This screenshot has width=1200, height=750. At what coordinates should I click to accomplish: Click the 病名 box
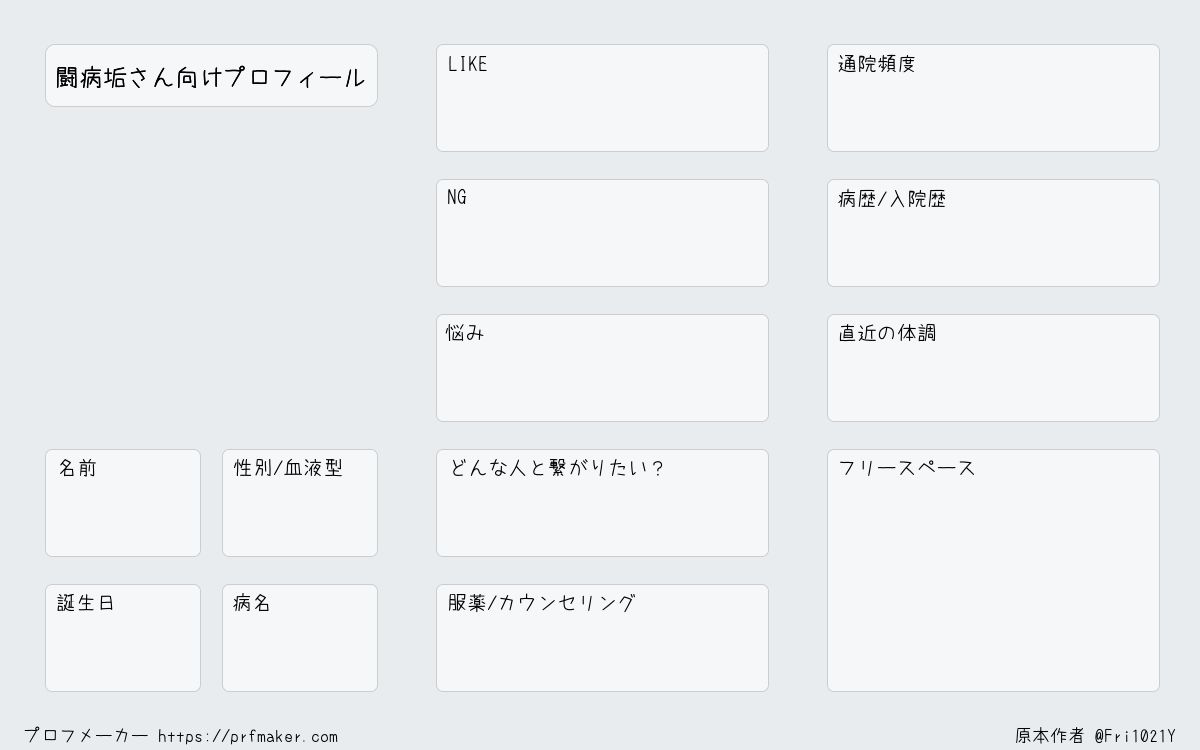pyautogui.click(x=300, y=638)
